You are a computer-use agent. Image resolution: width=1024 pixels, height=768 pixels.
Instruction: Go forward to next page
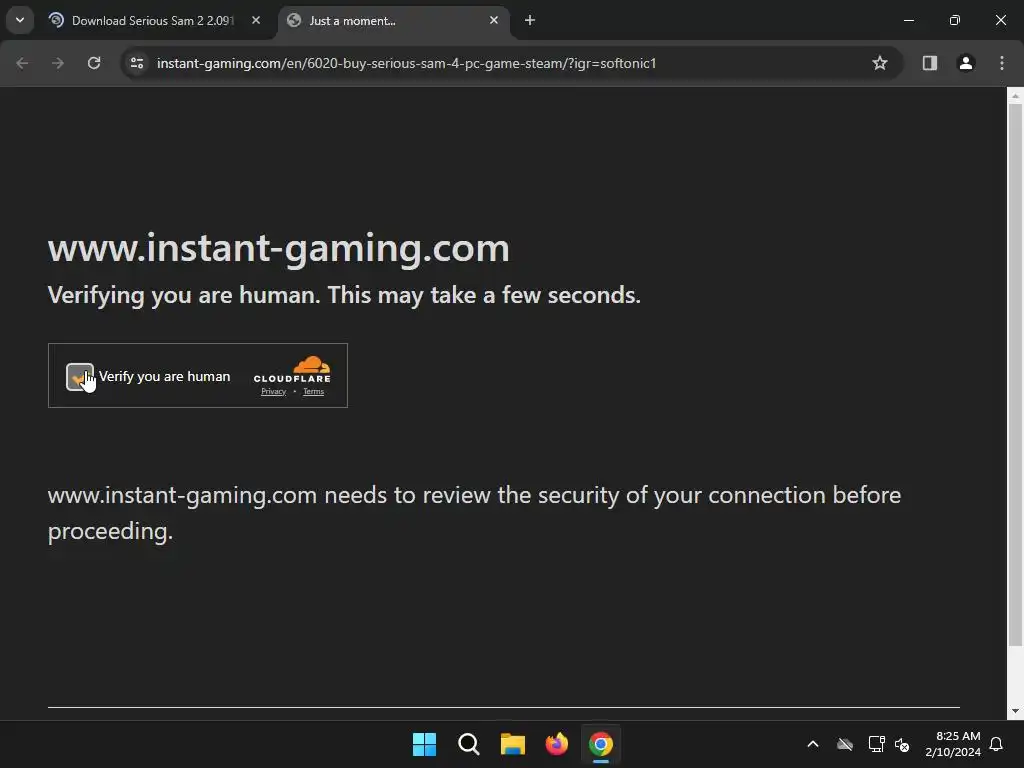click(58, 63)
